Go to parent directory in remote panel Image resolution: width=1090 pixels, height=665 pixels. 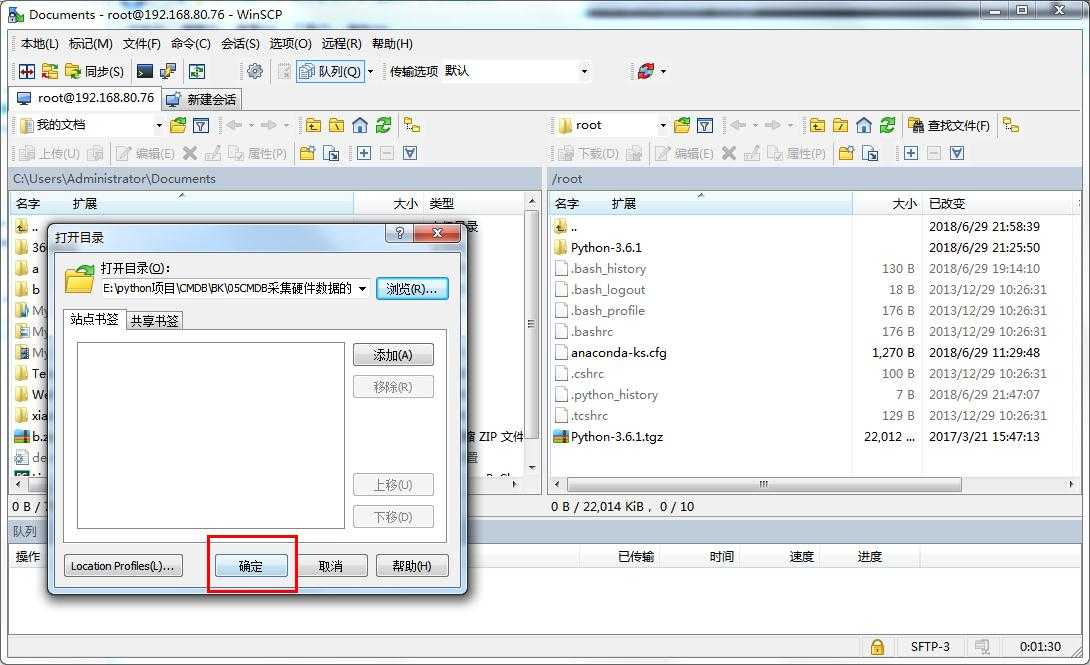pyautogui.click(x=818, y=125)
